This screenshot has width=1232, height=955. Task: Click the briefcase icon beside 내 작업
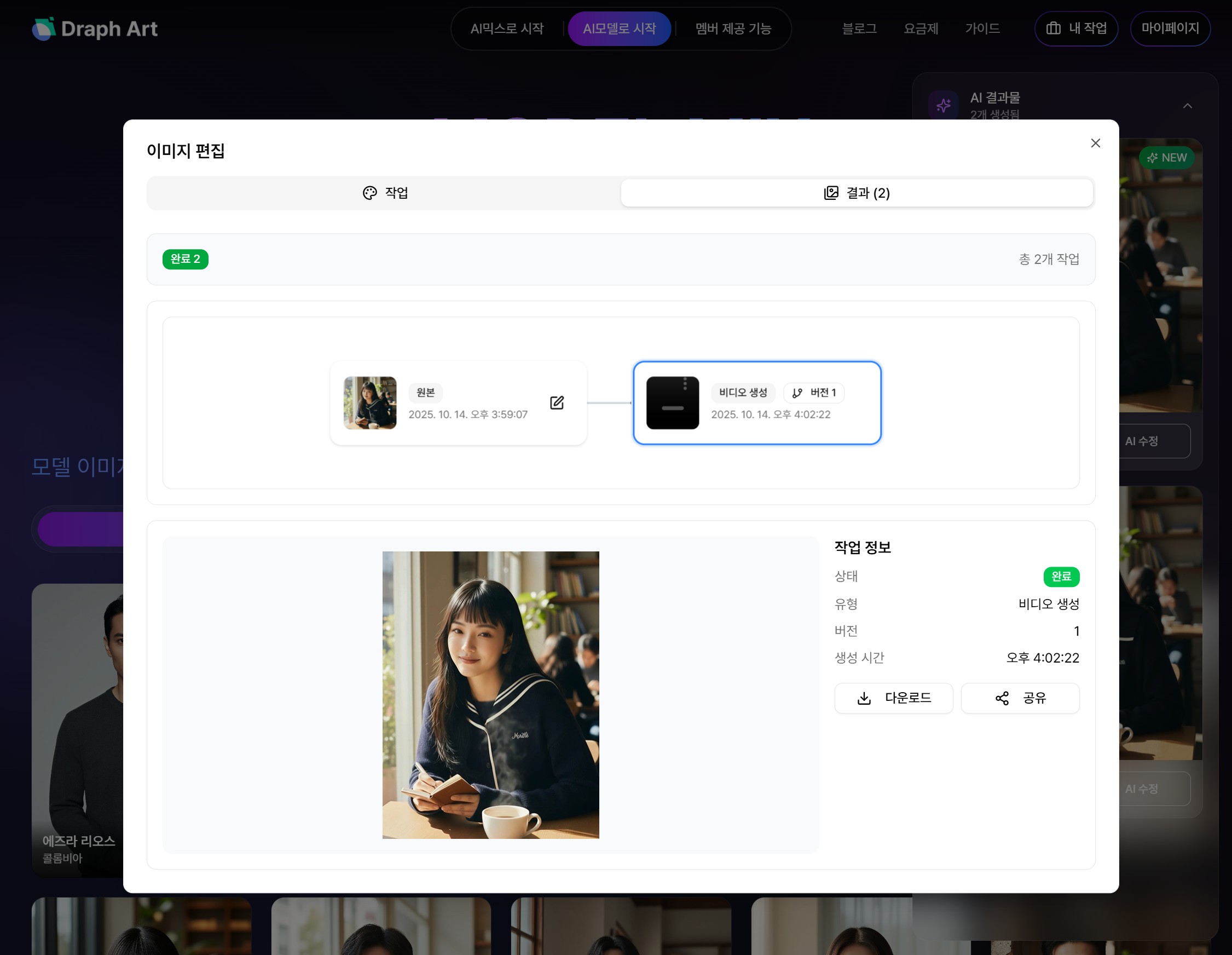[x=1054, y=29]
